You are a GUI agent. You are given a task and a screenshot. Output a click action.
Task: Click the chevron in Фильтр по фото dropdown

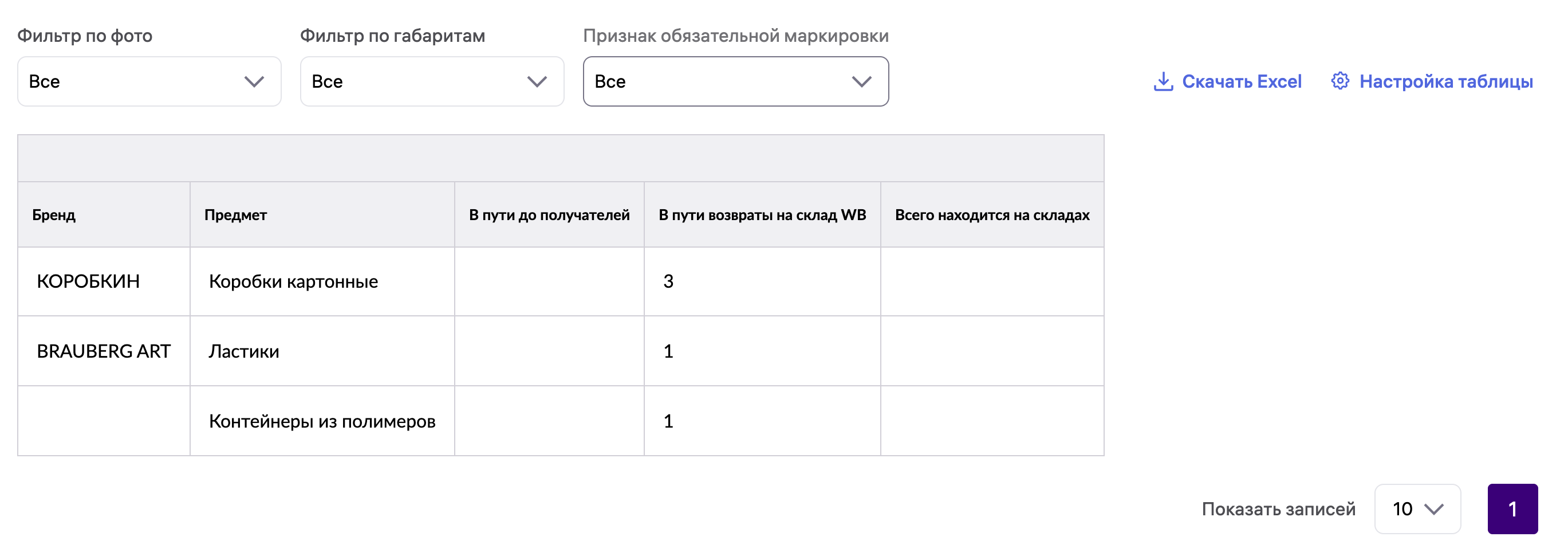[x=254, y=81]
